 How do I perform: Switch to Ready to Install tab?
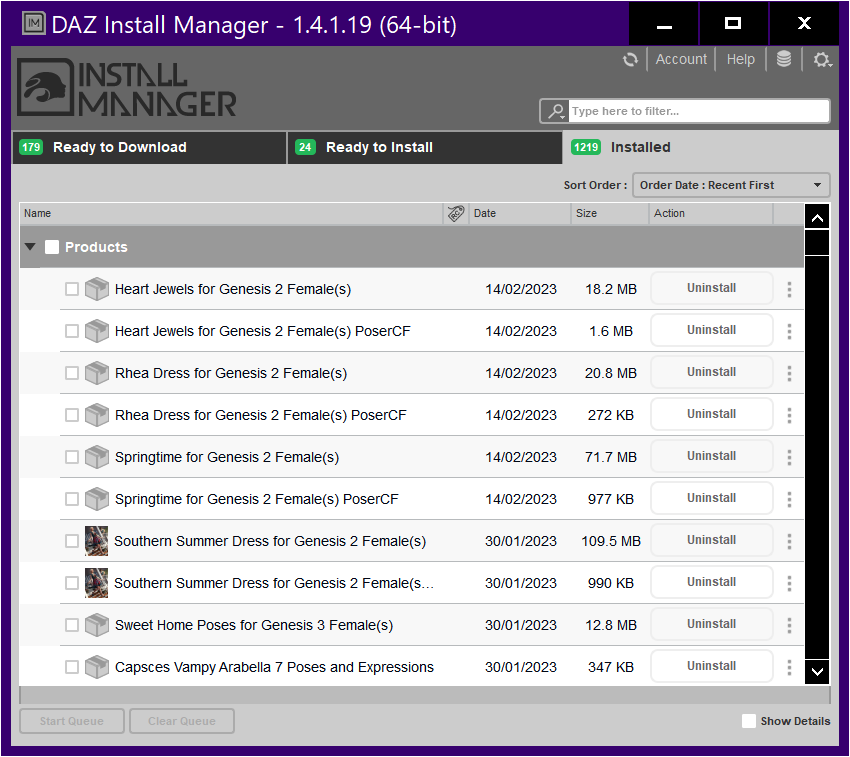point(424,147)
